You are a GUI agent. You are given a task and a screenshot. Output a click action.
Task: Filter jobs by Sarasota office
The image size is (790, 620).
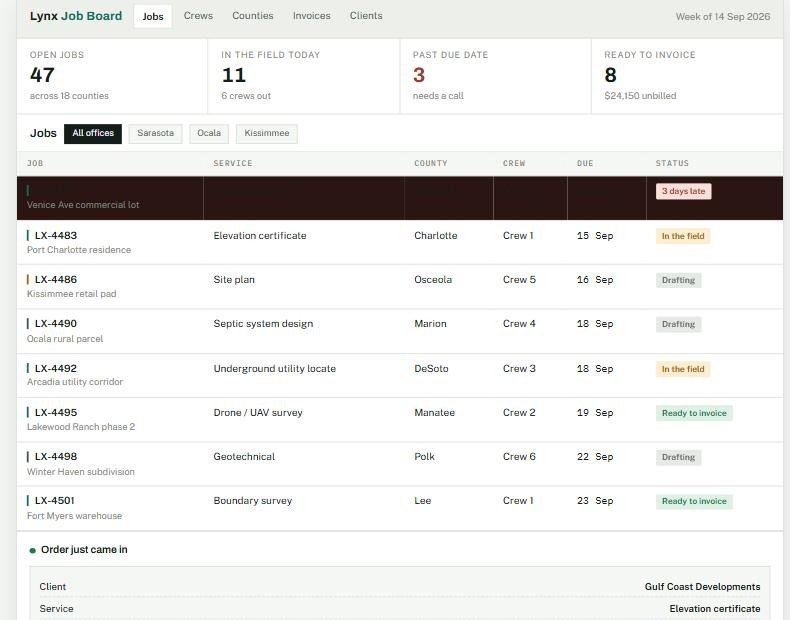point(155,133)
